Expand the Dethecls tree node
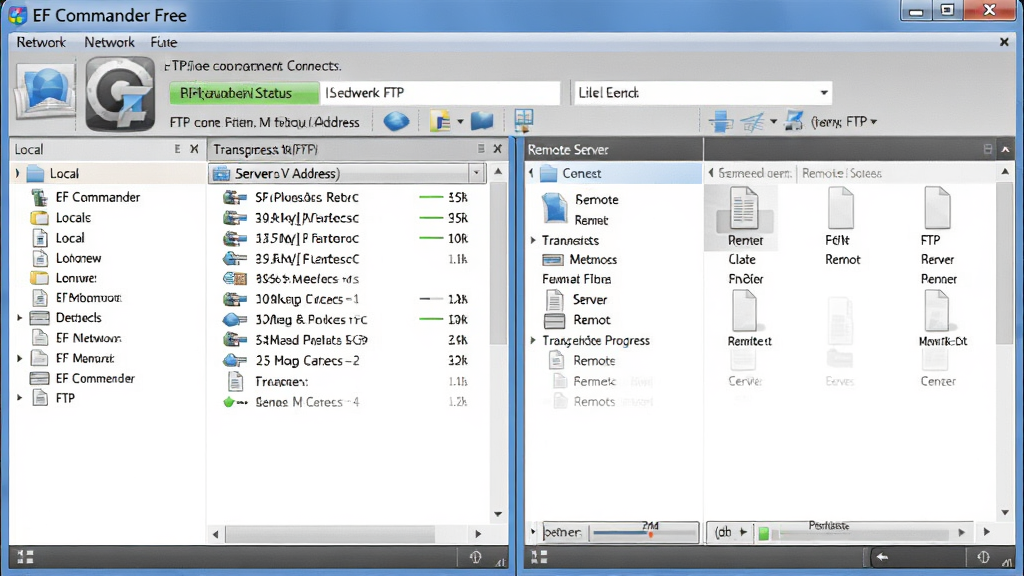Image resolution: width=1024 pixels, height=576 pixels. click(19, 318)
